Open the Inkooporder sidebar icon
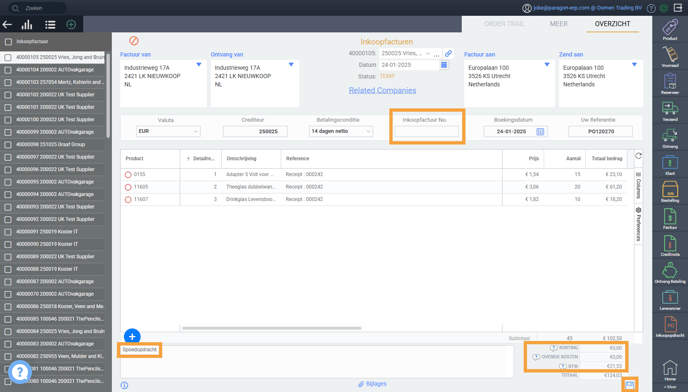This screenshot has width=688, height=392. pyautogui.click(x=670, y=327)
